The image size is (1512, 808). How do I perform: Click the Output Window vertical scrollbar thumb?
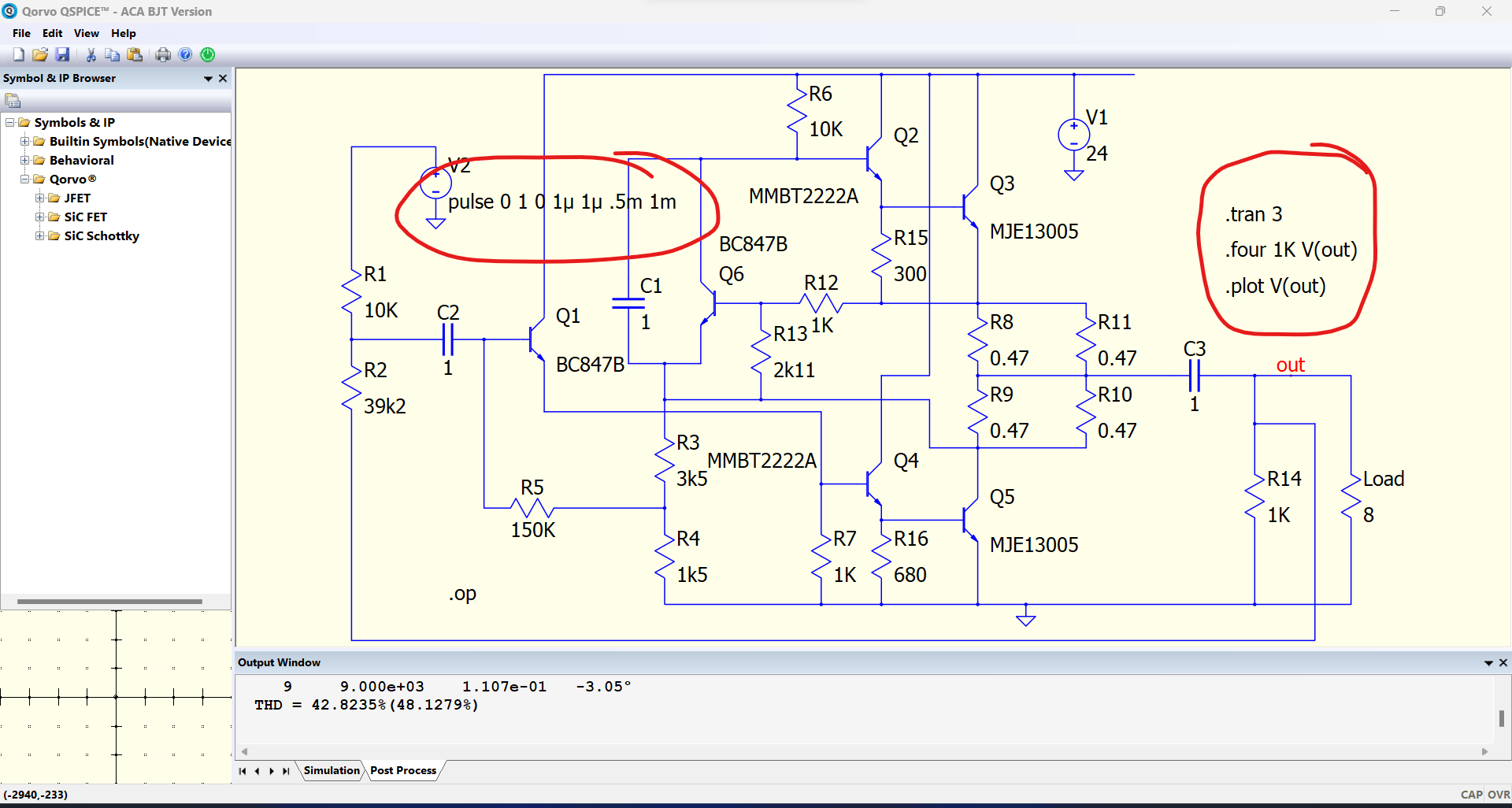point(1501,718)
